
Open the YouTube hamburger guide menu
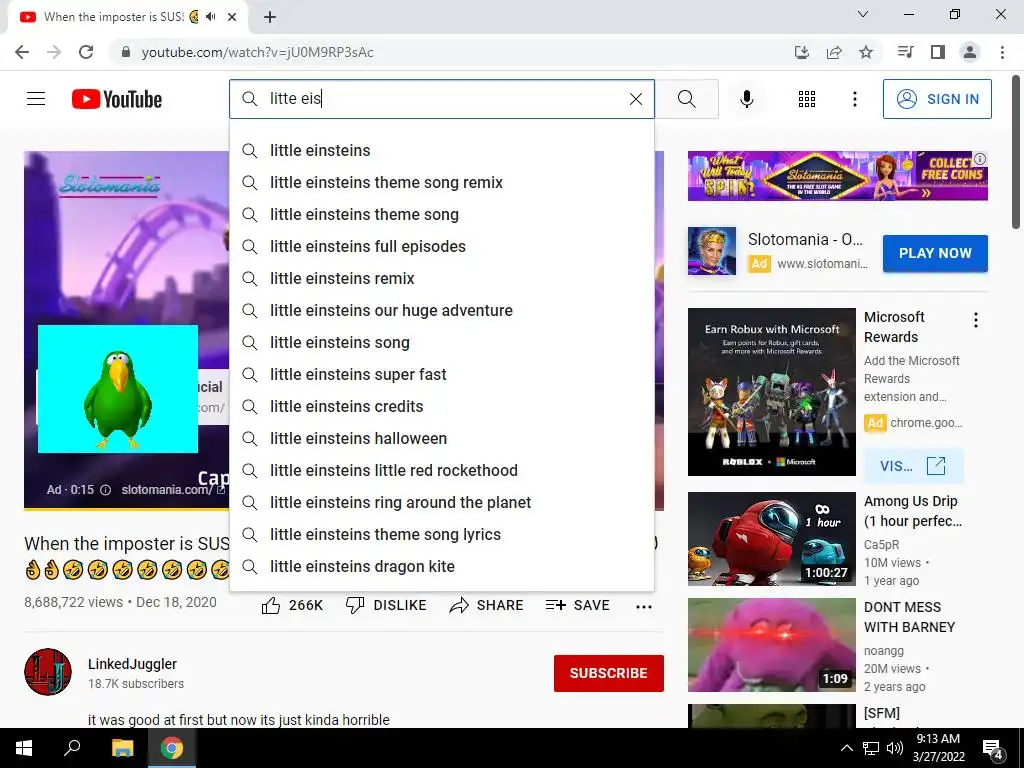point(36,99)
